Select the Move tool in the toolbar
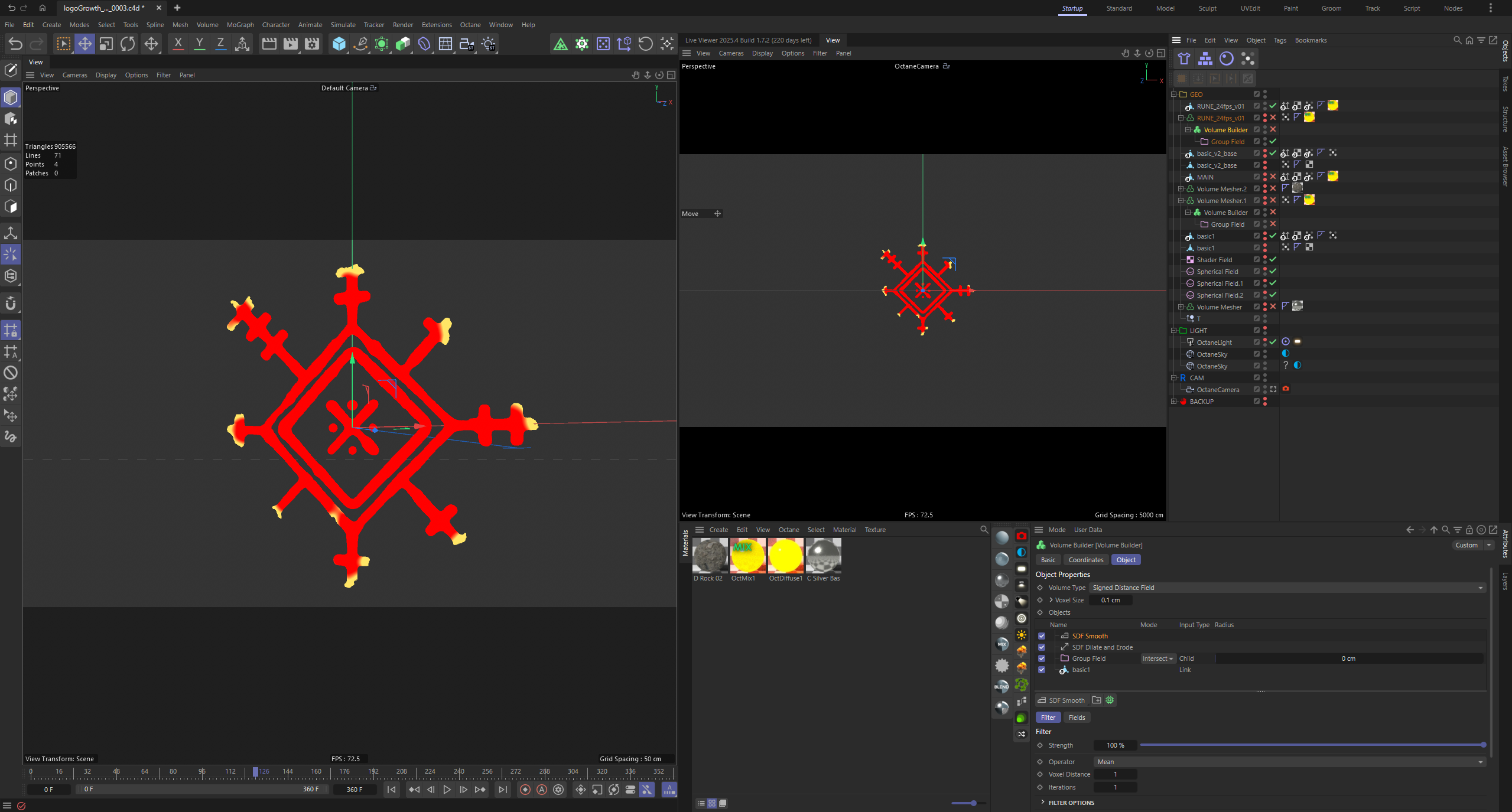The width and height of the screenshot is (1512, 812). click(x=85, y=44)
